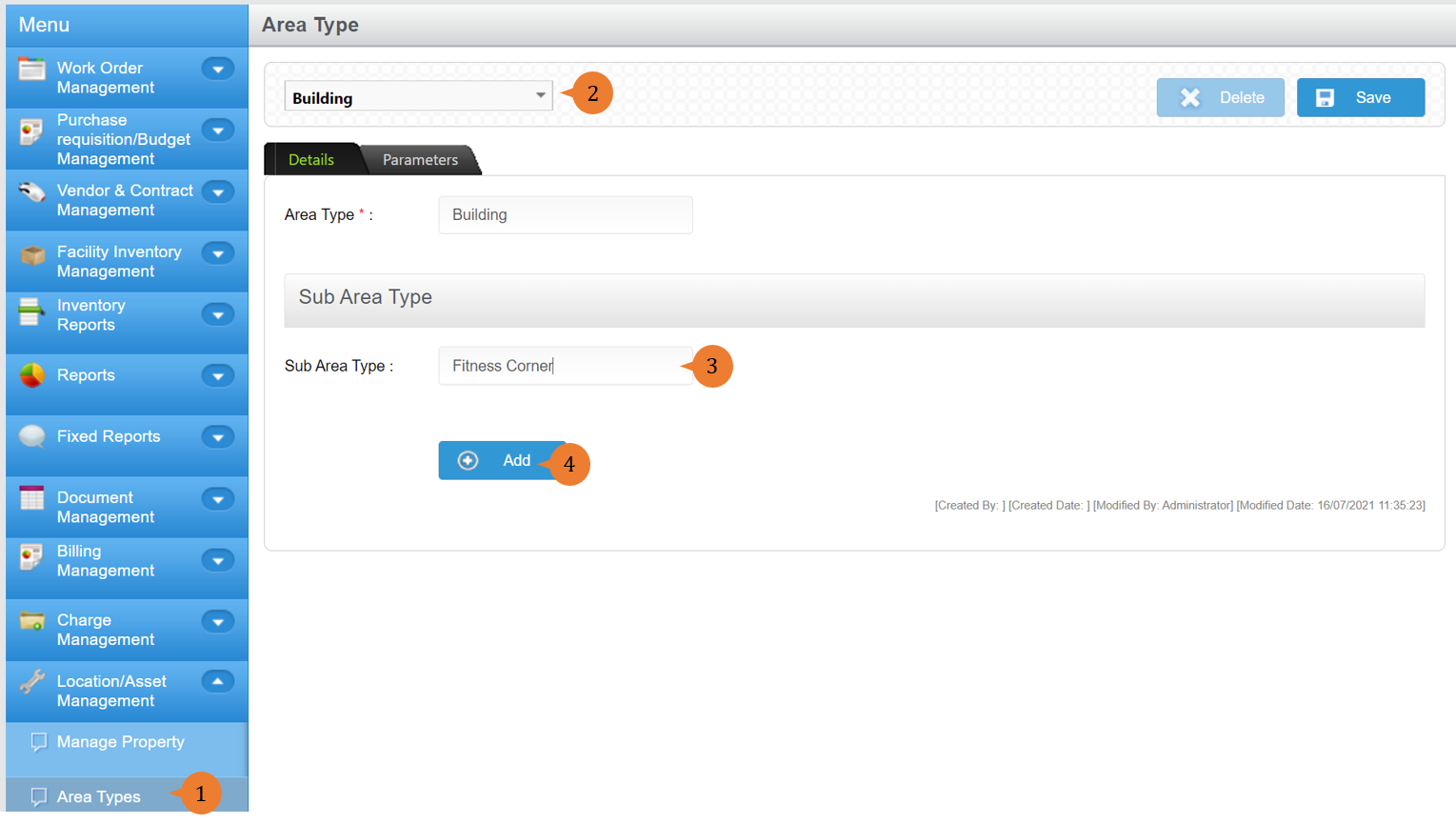Click the Add sub area button
The width and height of the screenshot is (1456, 824).
[502, 461]
